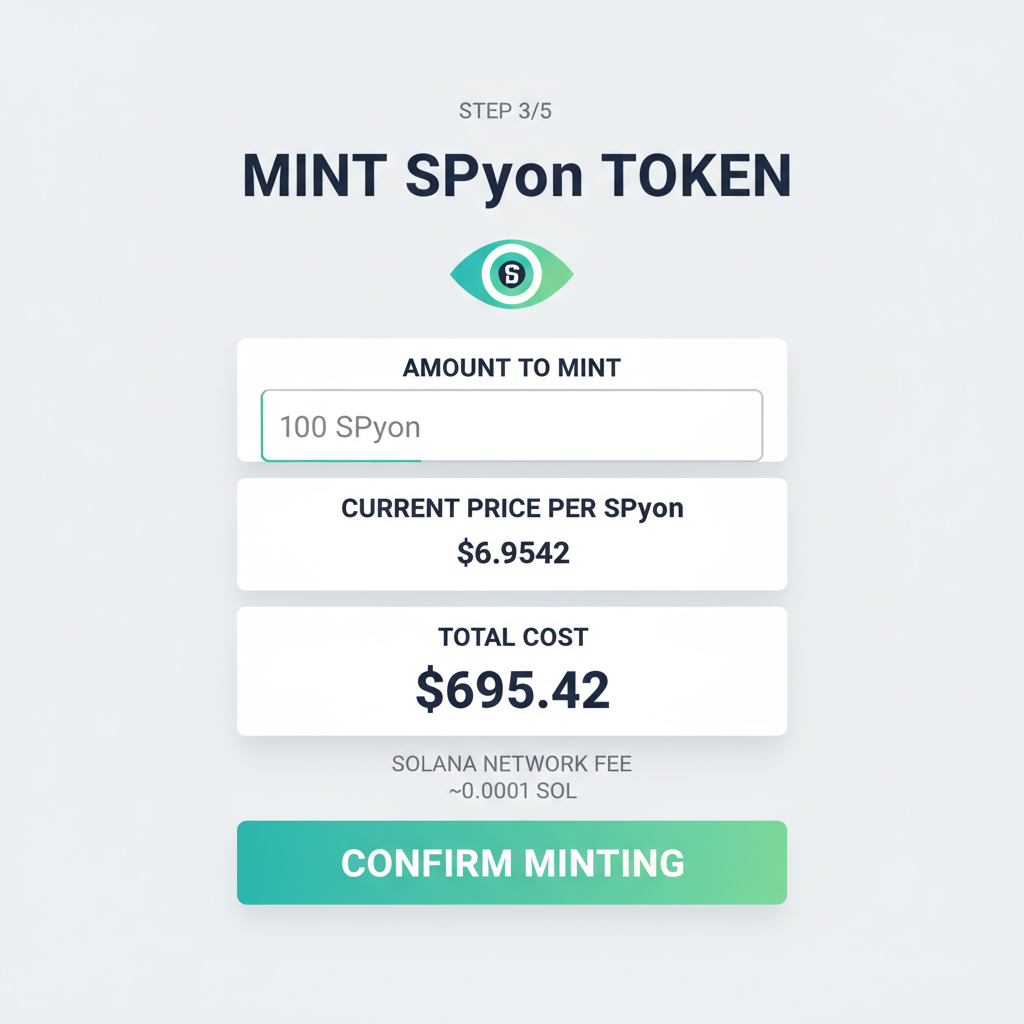Select the CURRENT PRICE PER SPyon card
The height and width of the screenshot is (1024, 1024).
click(x=512, y=533)
